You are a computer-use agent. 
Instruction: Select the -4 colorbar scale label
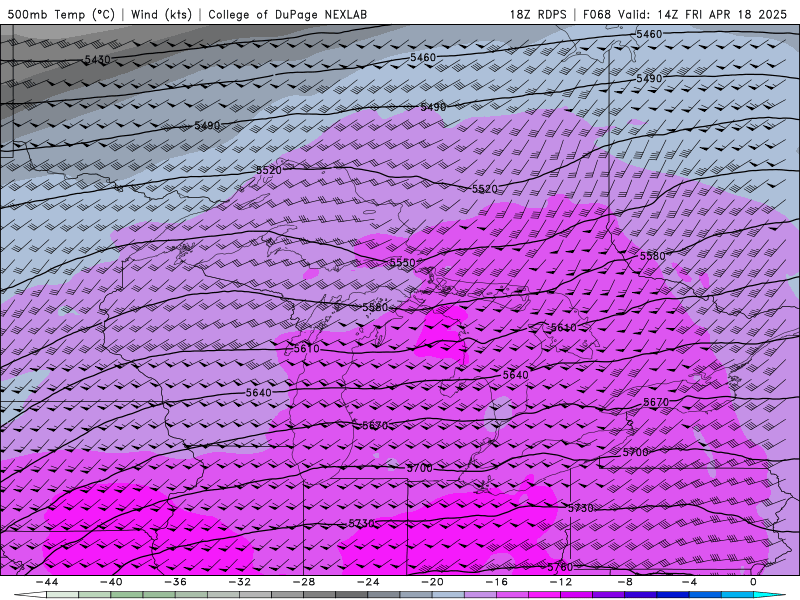click(x=689, y=582)
